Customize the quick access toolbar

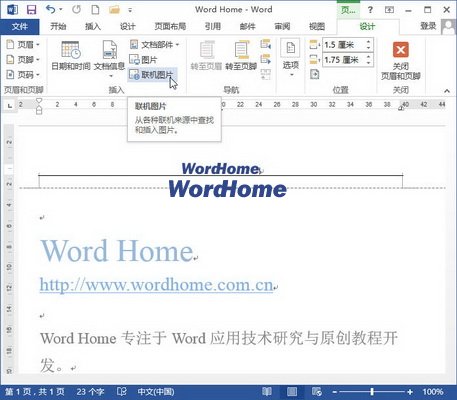130,10
